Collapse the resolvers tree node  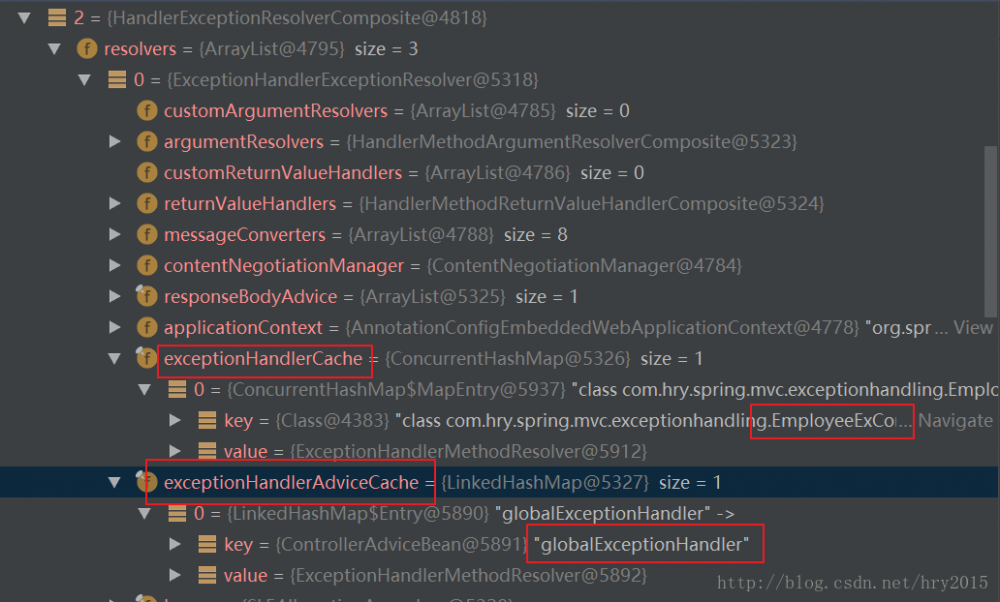click(55, 48)
